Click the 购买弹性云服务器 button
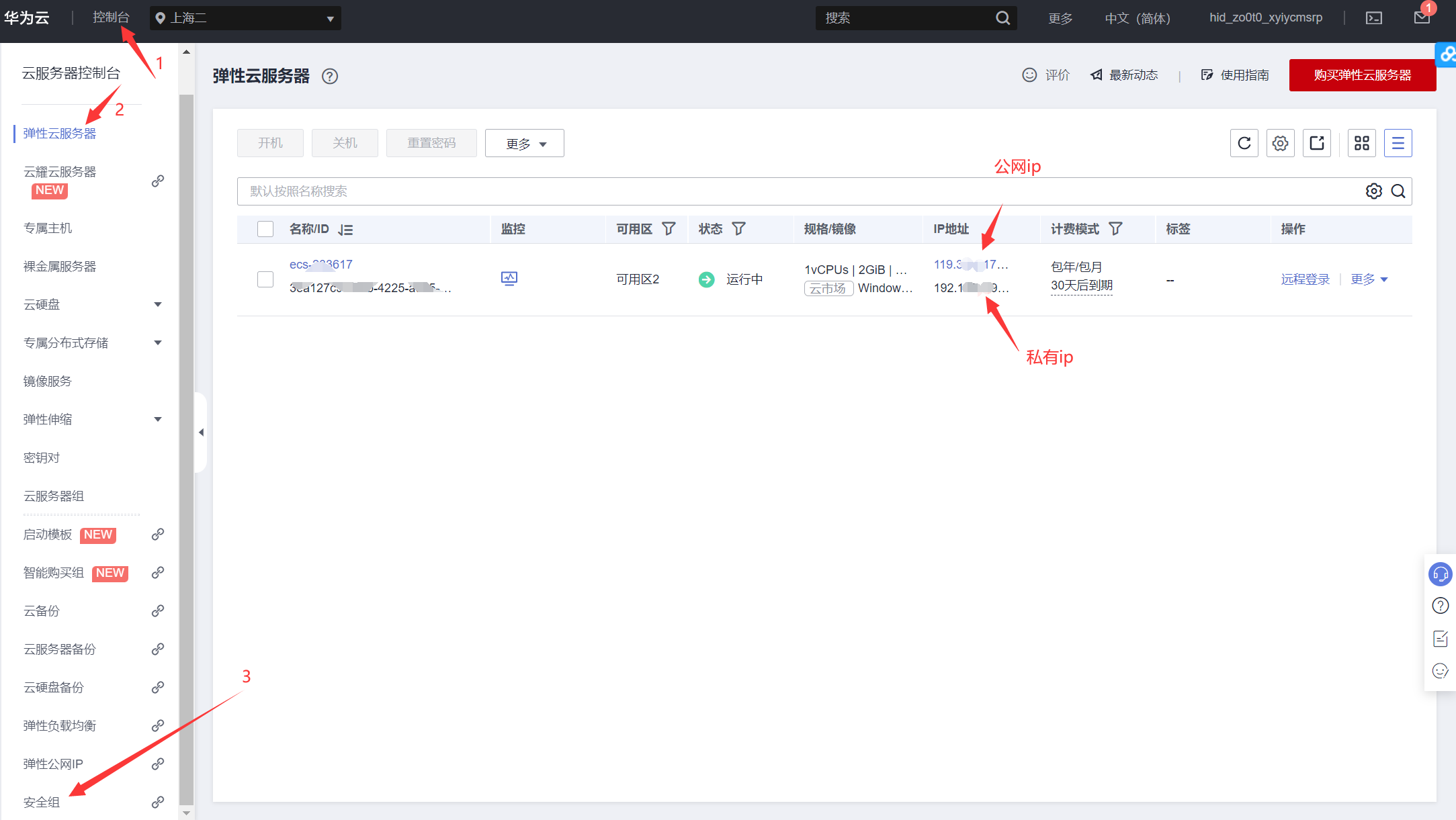Image resolution: width=1456 pixels, height=820 pixels. point(1362,75)
